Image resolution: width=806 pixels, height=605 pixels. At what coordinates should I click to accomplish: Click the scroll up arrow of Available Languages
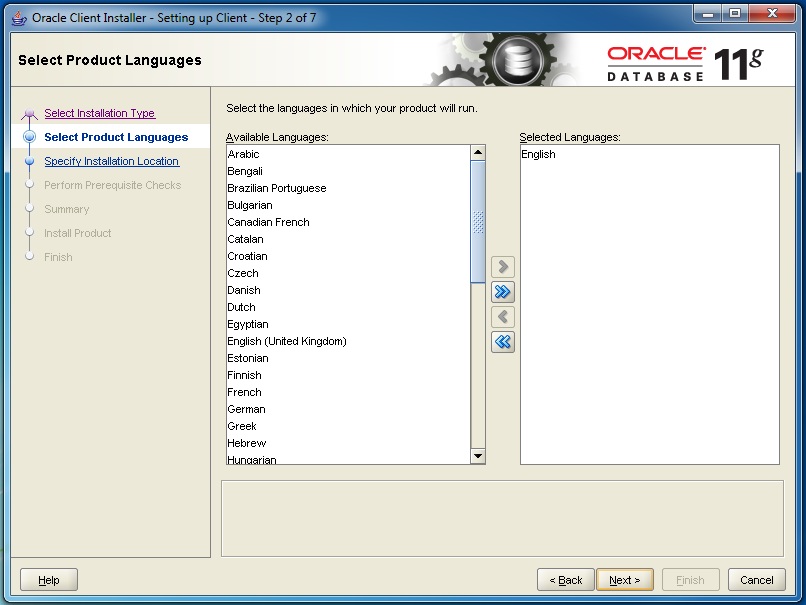[x=478, y=152]
